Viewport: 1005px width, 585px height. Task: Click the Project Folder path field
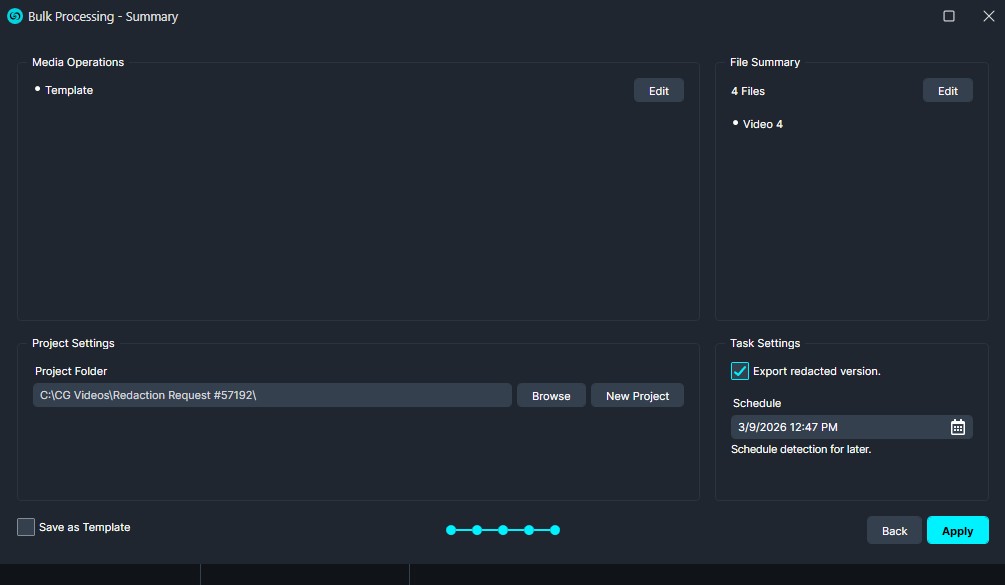(x=272, y=396)
